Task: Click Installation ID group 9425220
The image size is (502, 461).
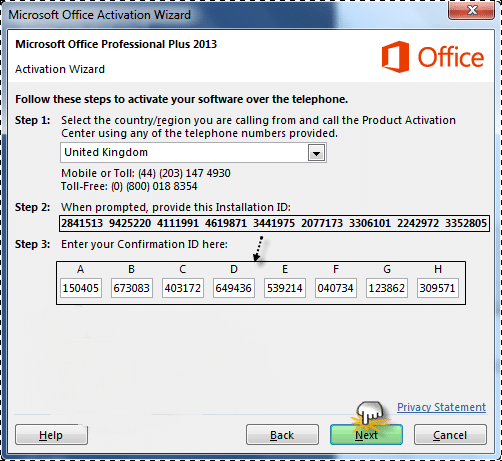Action: [130, 223]
